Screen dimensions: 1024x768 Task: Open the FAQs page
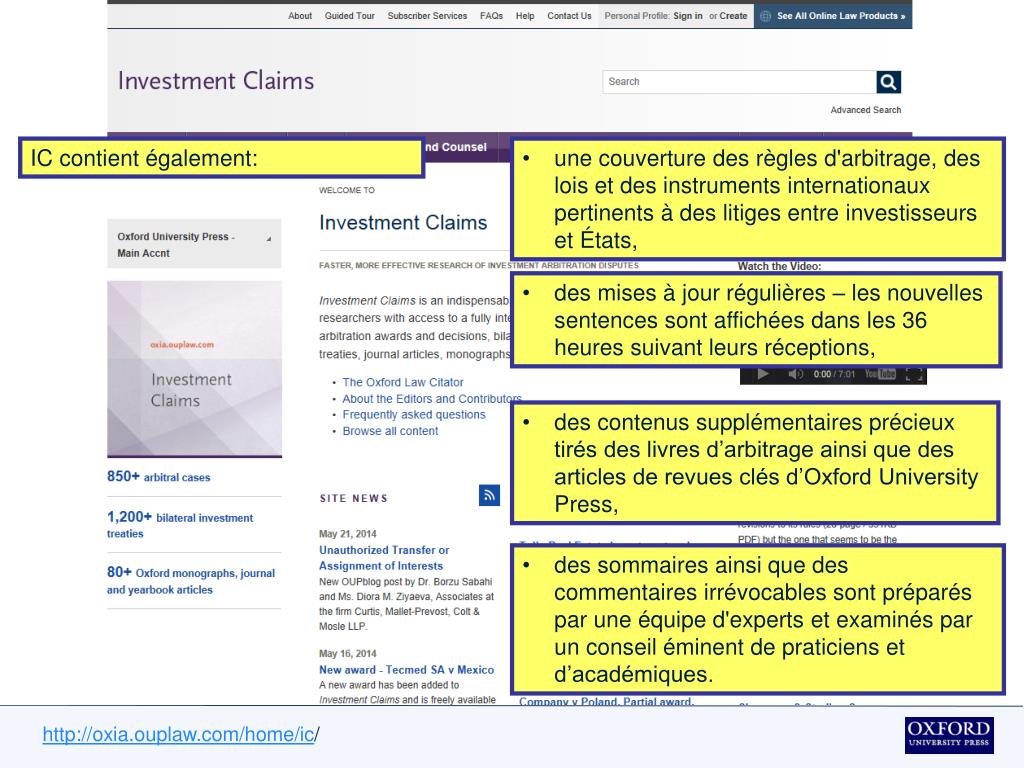click(x=491, y=16)
